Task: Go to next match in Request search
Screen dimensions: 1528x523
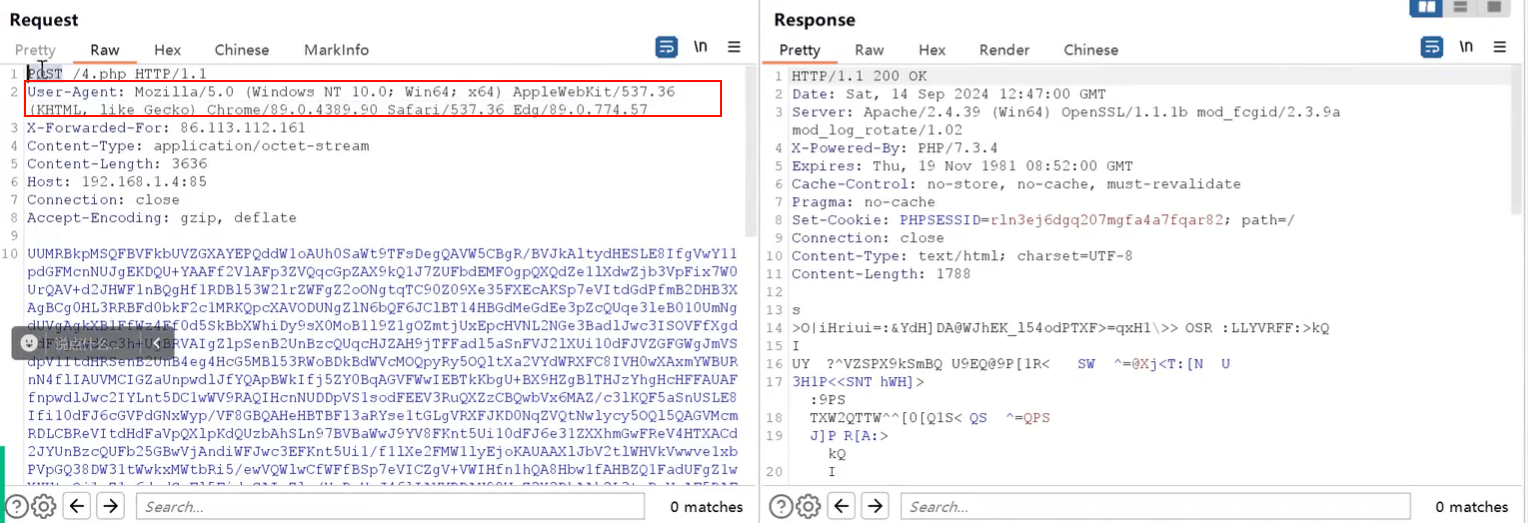Action: (x=110, y=506)
